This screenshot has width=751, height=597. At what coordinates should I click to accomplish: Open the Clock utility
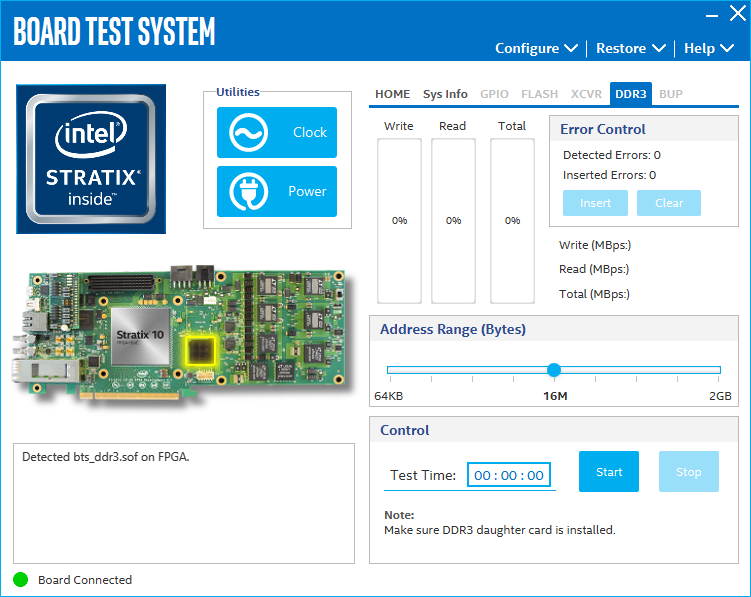coord(277,132)
